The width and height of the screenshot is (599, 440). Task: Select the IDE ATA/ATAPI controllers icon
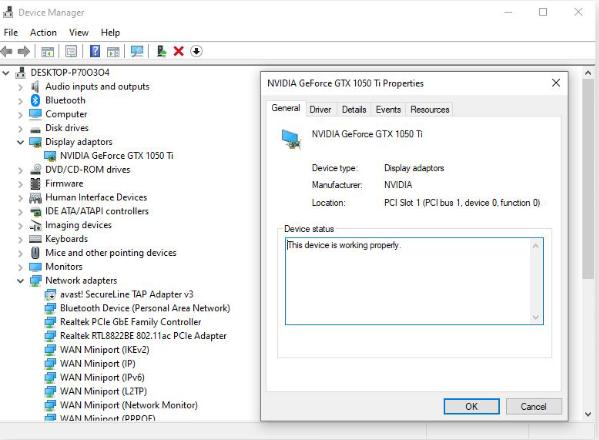coord(35,211)
